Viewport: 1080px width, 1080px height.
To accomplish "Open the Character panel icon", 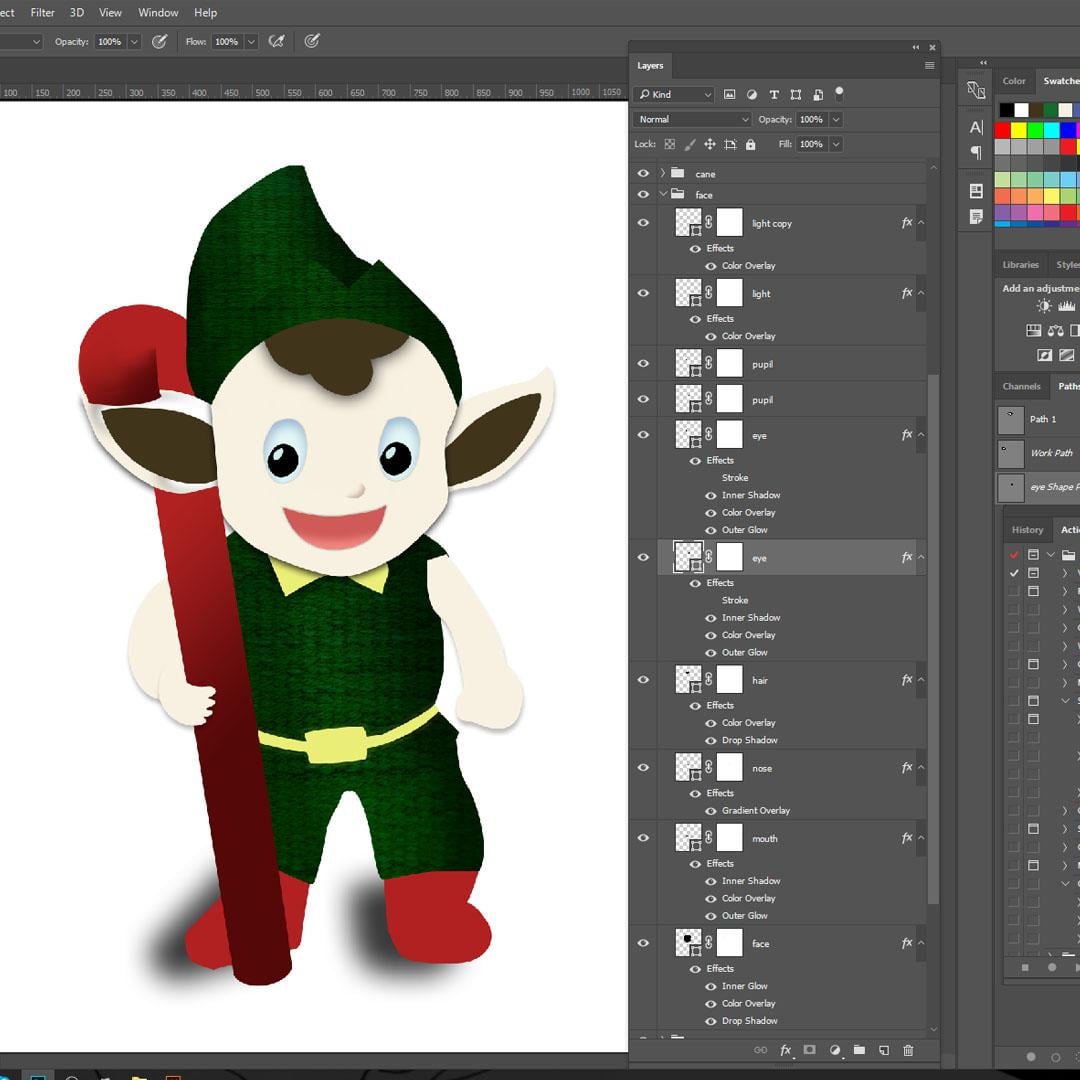I will click(976, 127).
